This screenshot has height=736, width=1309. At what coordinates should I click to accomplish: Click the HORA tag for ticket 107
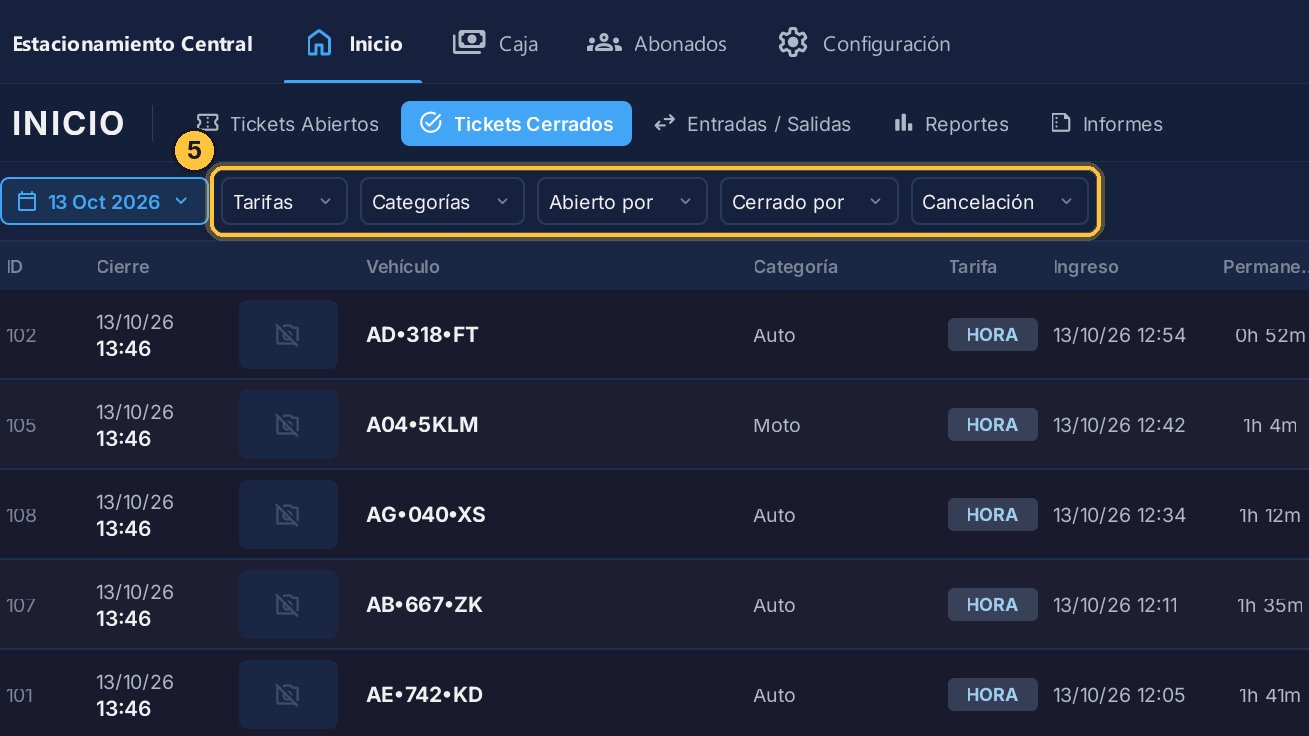click(992, 605)
